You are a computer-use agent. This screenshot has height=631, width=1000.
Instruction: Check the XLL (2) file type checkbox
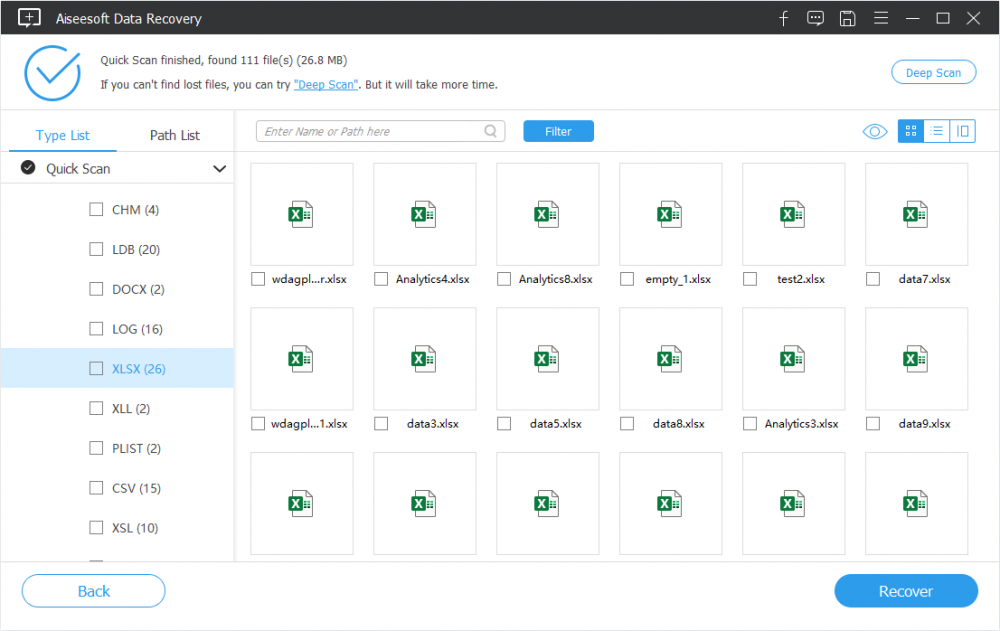point(96,408)
